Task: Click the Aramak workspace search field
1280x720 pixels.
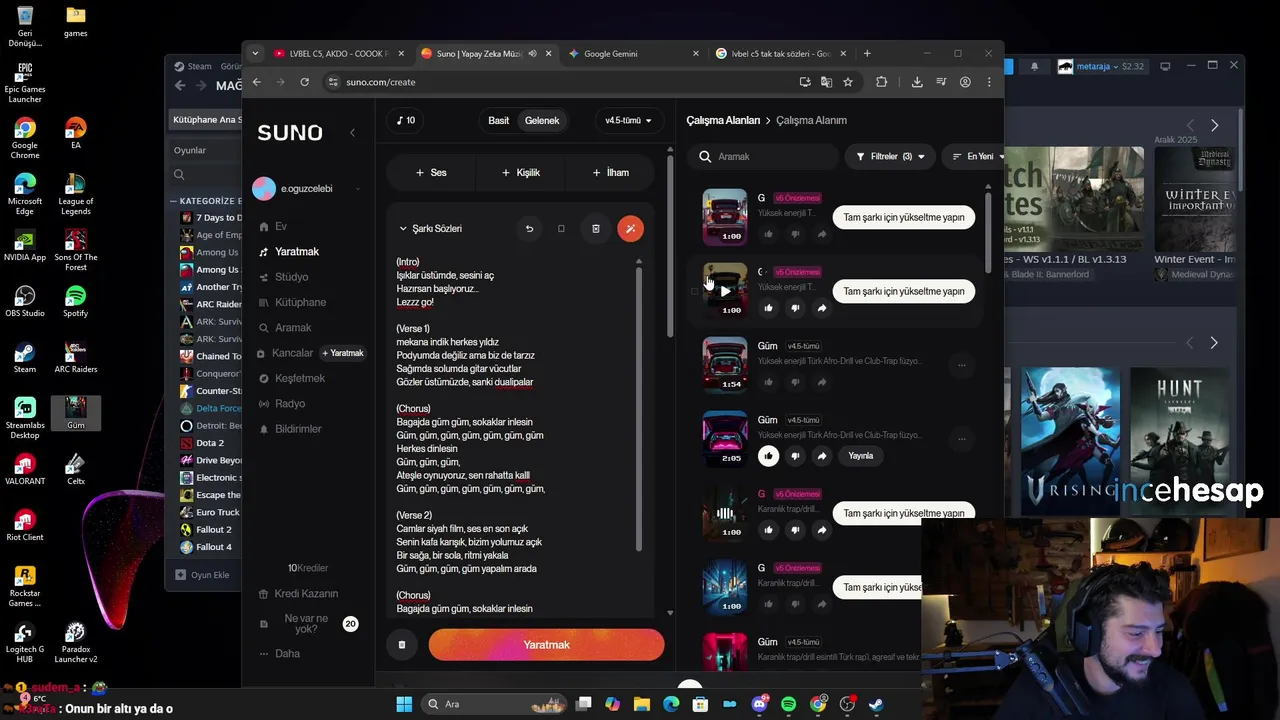Action: click(x=762, y=156)
